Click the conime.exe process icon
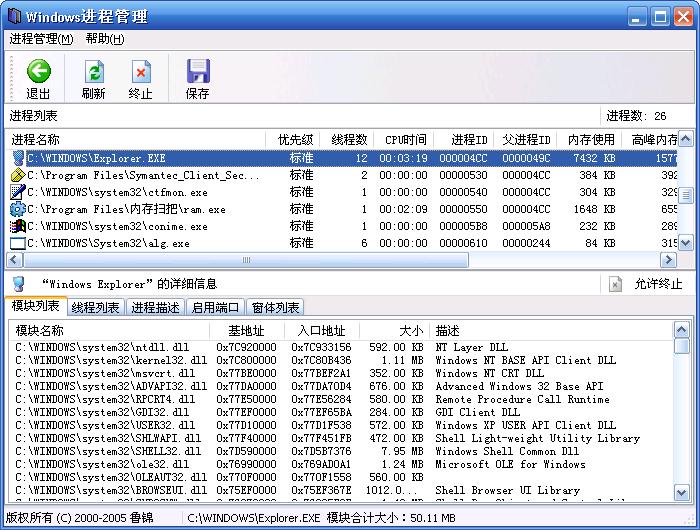Screen dimensions: 700x530 [17, 226]
